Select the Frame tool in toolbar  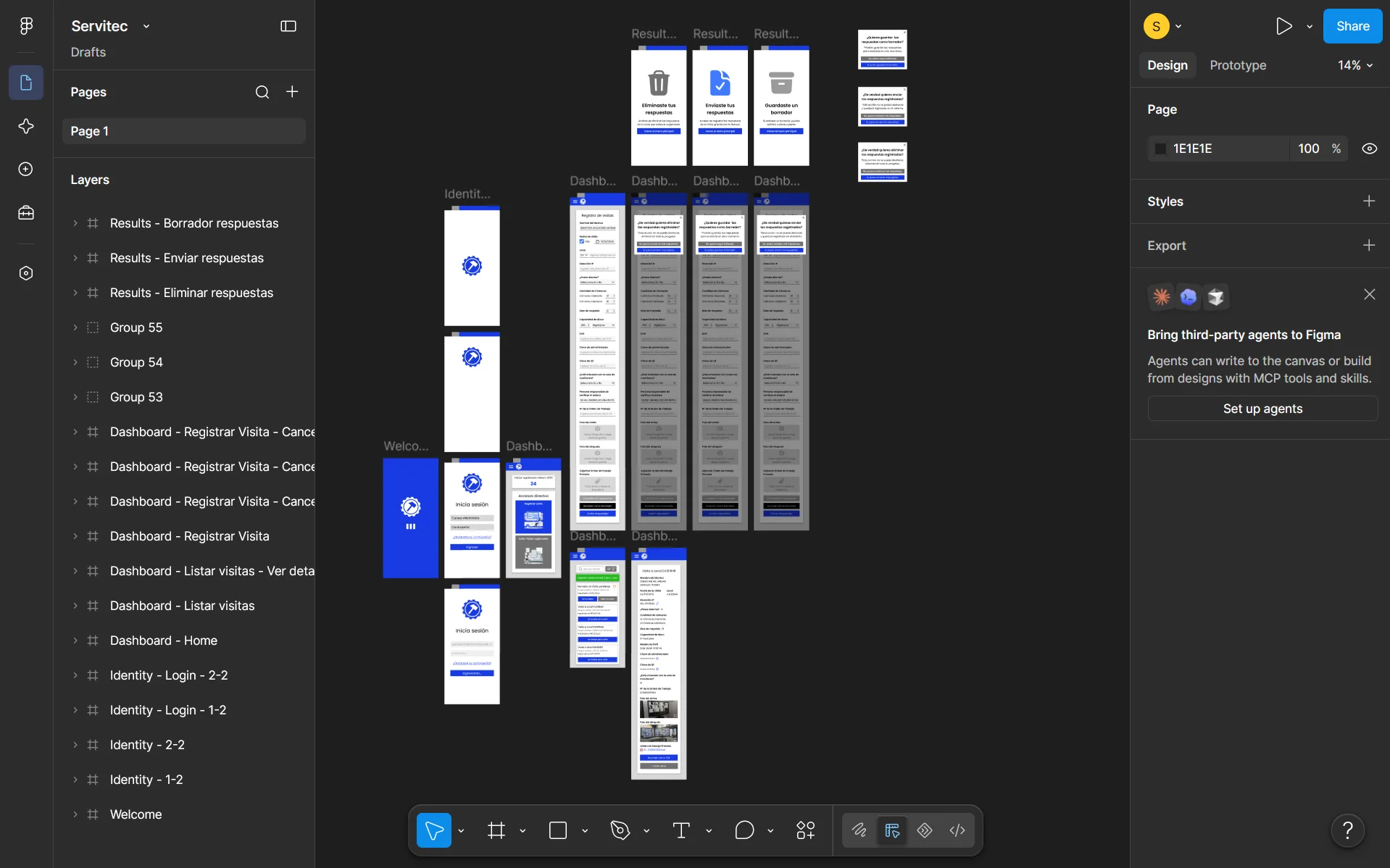(x=496, y=830)
